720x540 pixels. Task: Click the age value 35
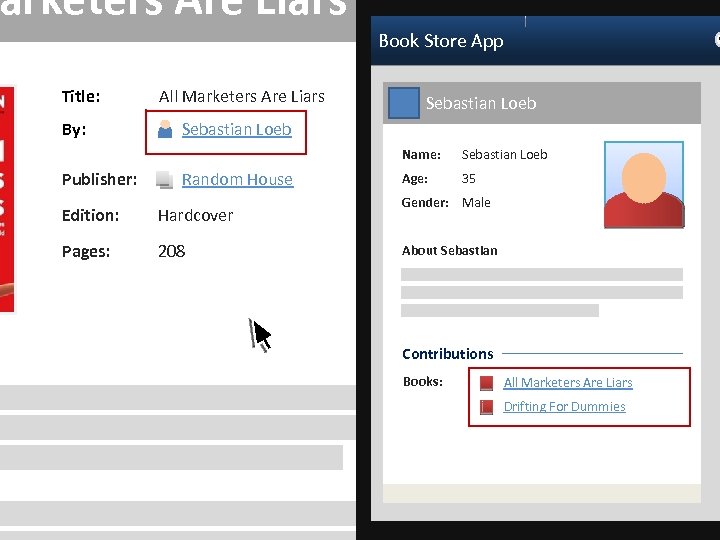click(x=468, y=179)
